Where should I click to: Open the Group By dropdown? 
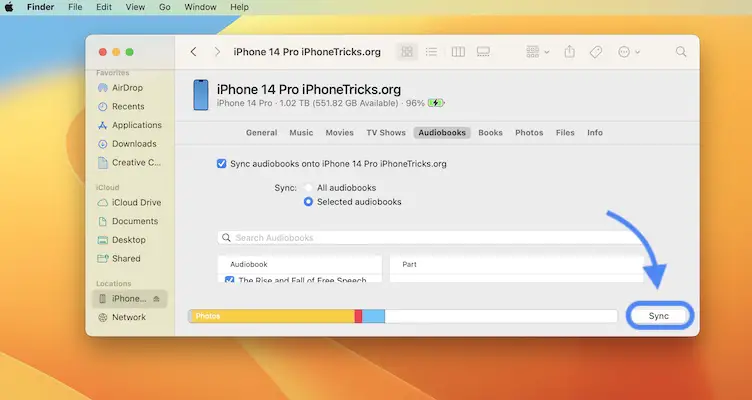click(538, 51)
